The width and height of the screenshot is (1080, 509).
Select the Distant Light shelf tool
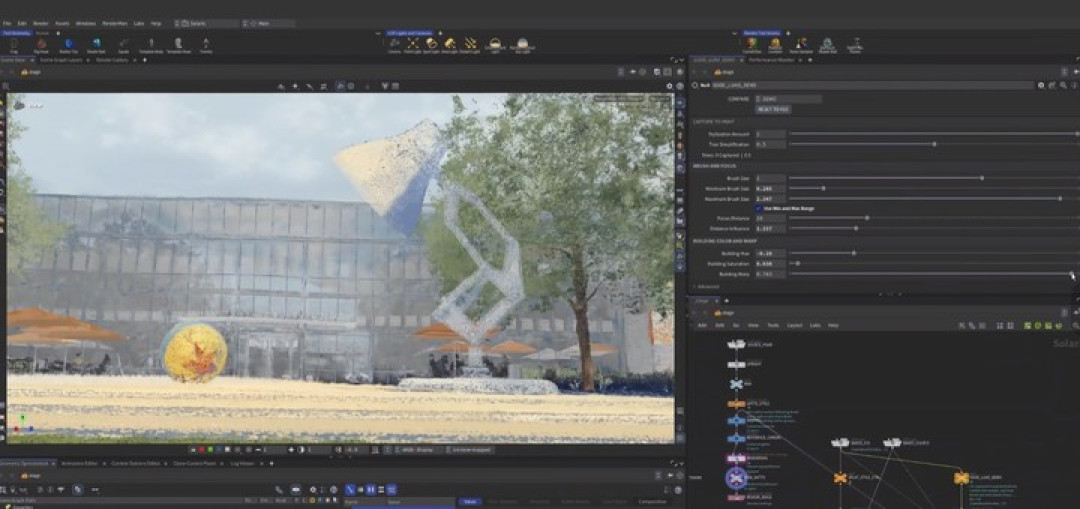[x=470, y=45]
